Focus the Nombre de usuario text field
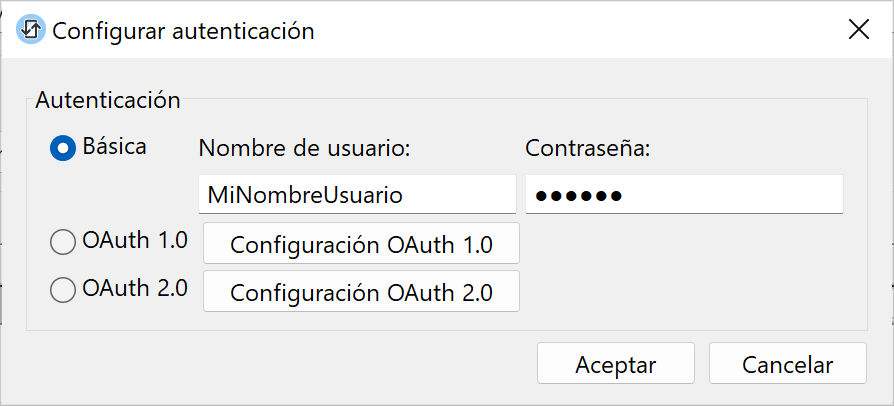894x406 pixels. coord(357,194)
